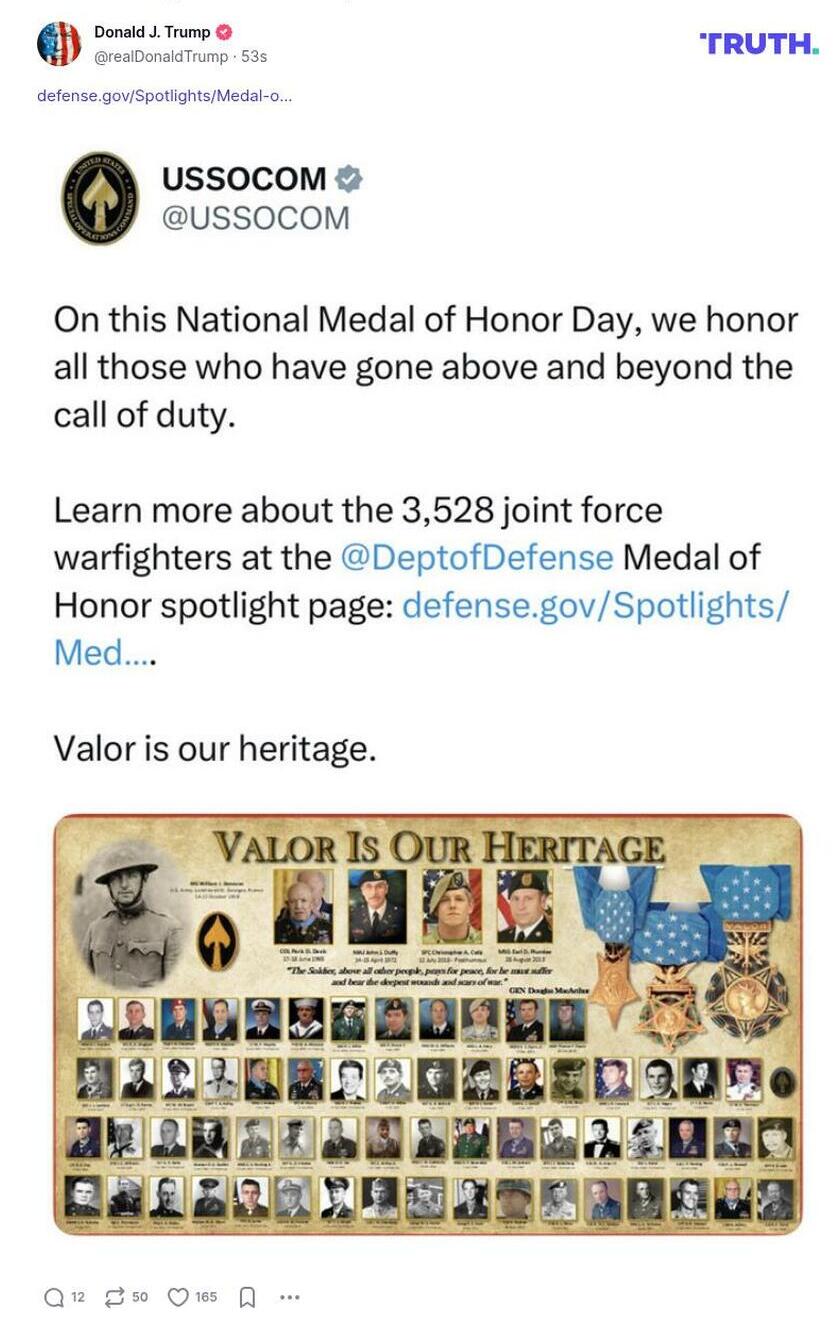Click the @realDonaldTrump handle
The image size is (840, 1328).
pyautogui.click(x=161, y=57)
